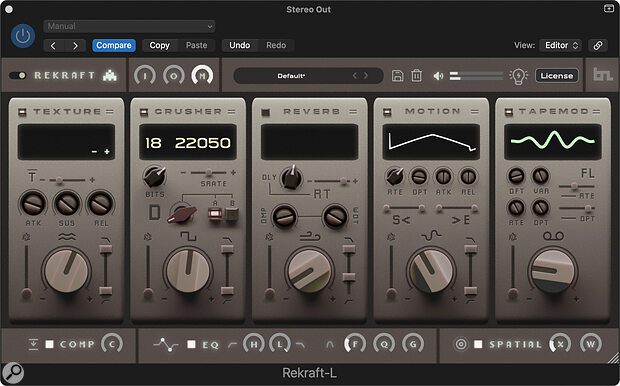Image resolution: width=620 pixels, height=386 pixels.
Task: Select Crusher mode B button
Action: click(x=232, y=214)
